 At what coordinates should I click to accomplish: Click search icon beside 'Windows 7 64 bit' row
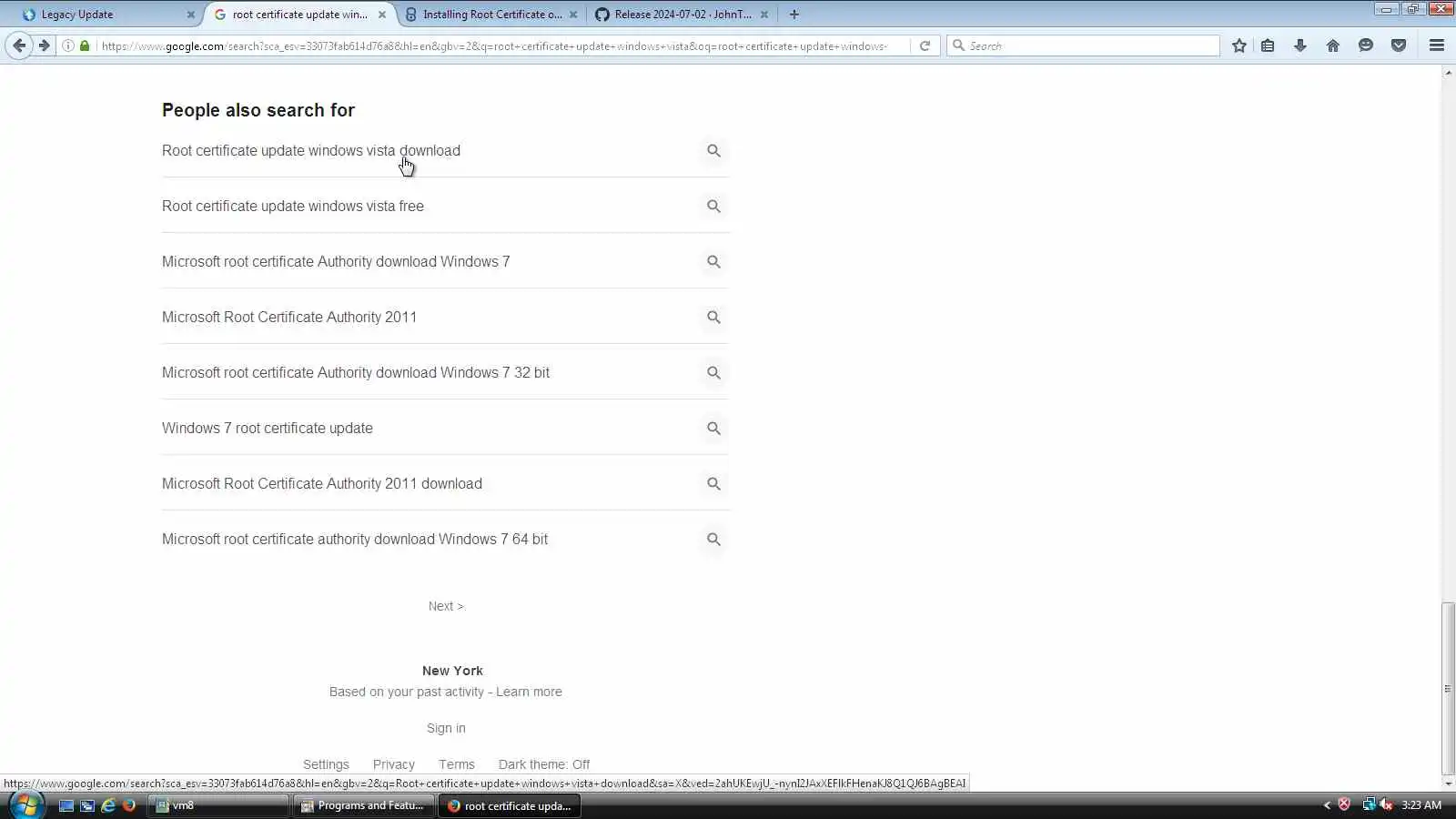pyautogui.click(x=714, y=540)
